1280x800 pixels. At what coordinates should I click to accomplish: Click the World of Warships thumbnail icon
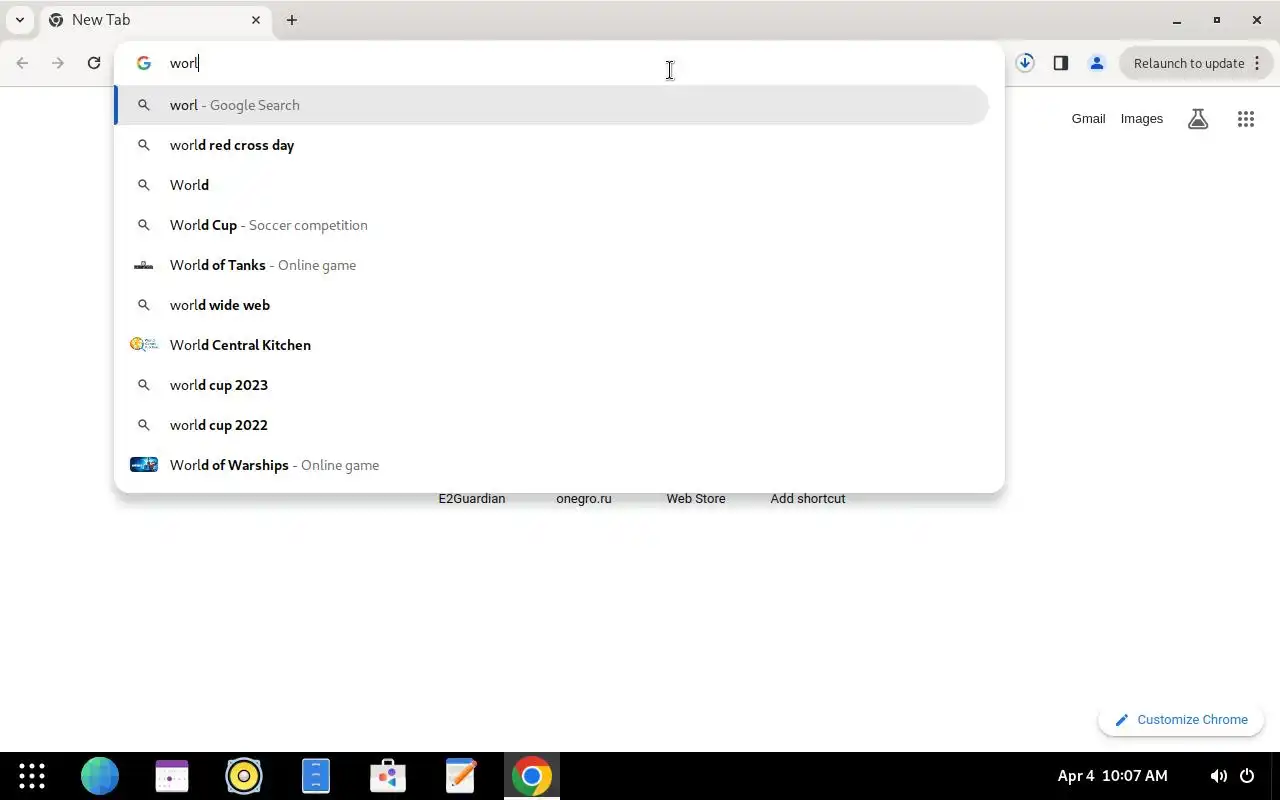pos(144,465)
